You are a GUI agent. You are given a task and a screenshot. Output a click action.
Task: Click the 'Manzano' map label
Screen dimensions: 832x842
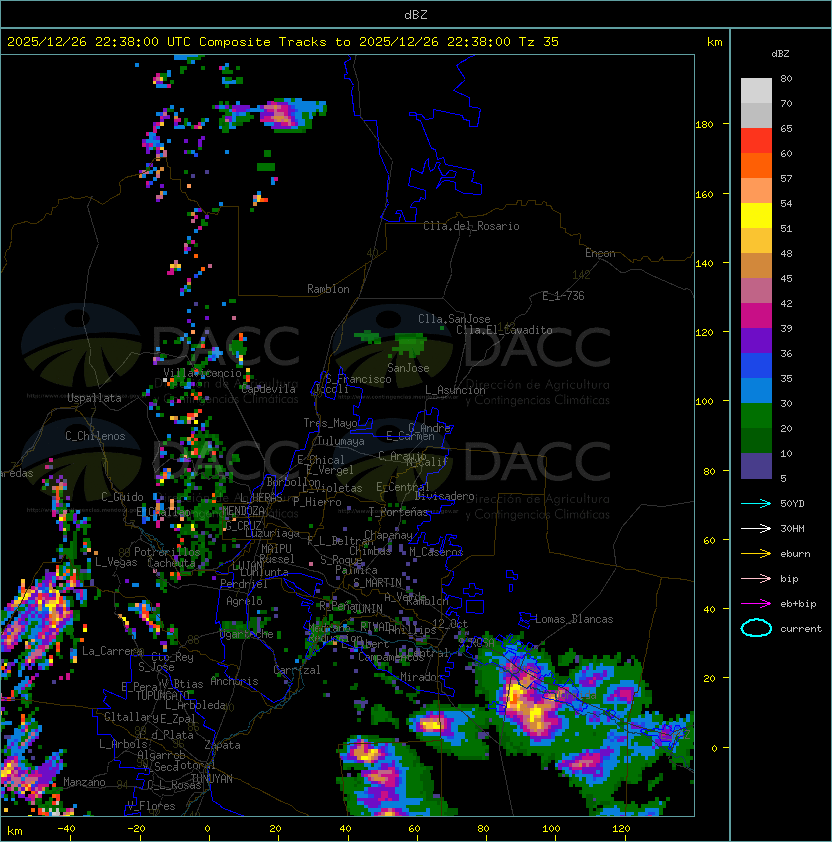(x=84, y=782)
